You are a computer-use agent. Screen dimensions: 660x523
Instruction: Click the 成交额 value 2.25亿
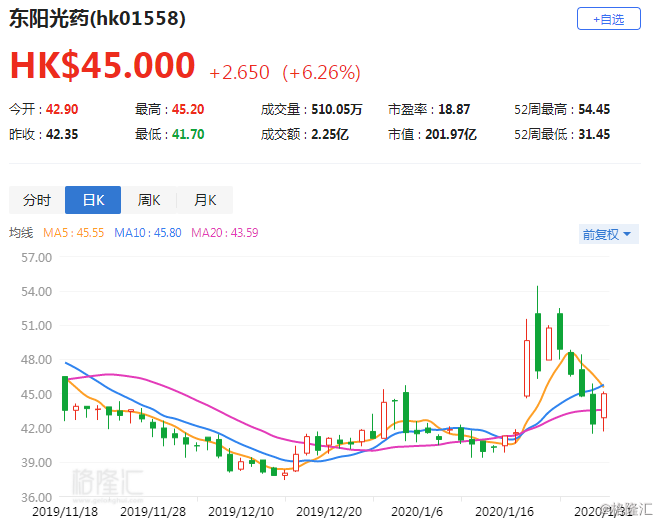pos(330,135)
